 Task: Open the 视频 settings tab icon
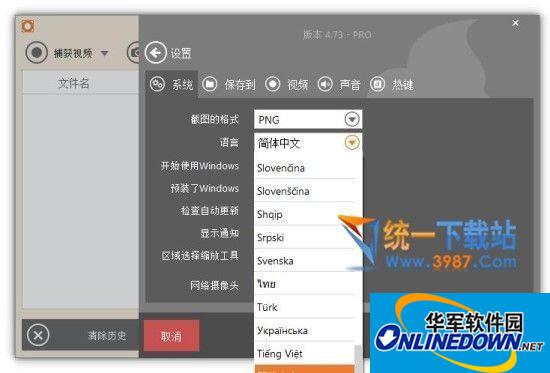(273, 84)
